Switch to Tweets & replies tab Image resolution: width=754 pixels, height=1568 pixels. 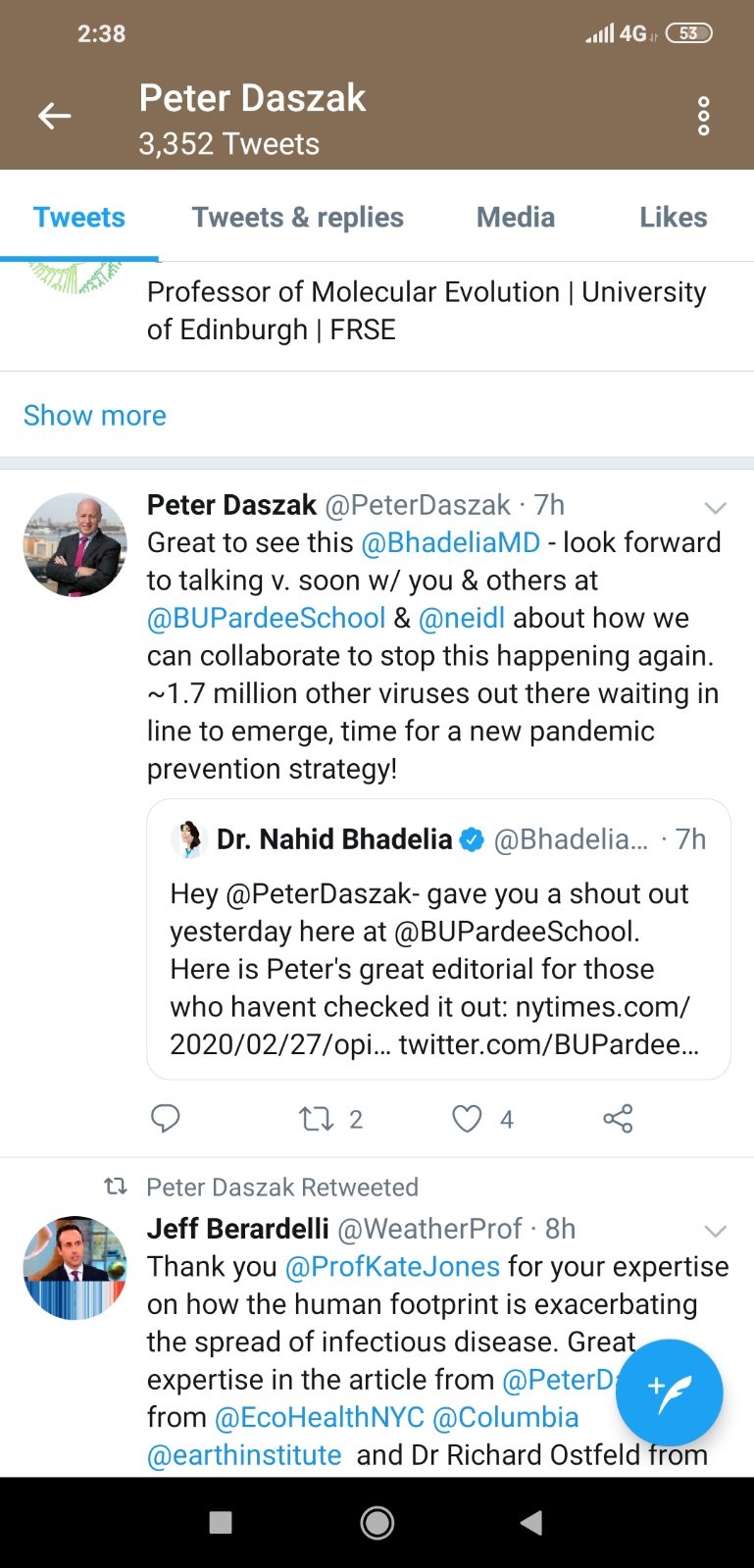(x=297, y=218)
